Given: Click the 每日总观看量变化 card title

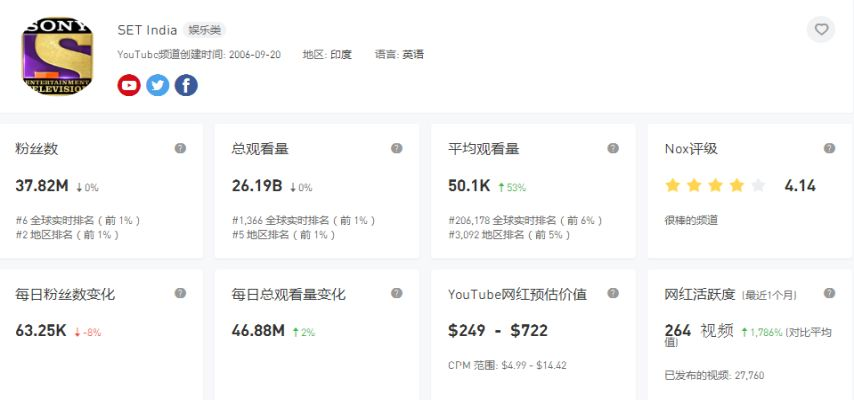Looking at the screenshot, I should point(289,295).
